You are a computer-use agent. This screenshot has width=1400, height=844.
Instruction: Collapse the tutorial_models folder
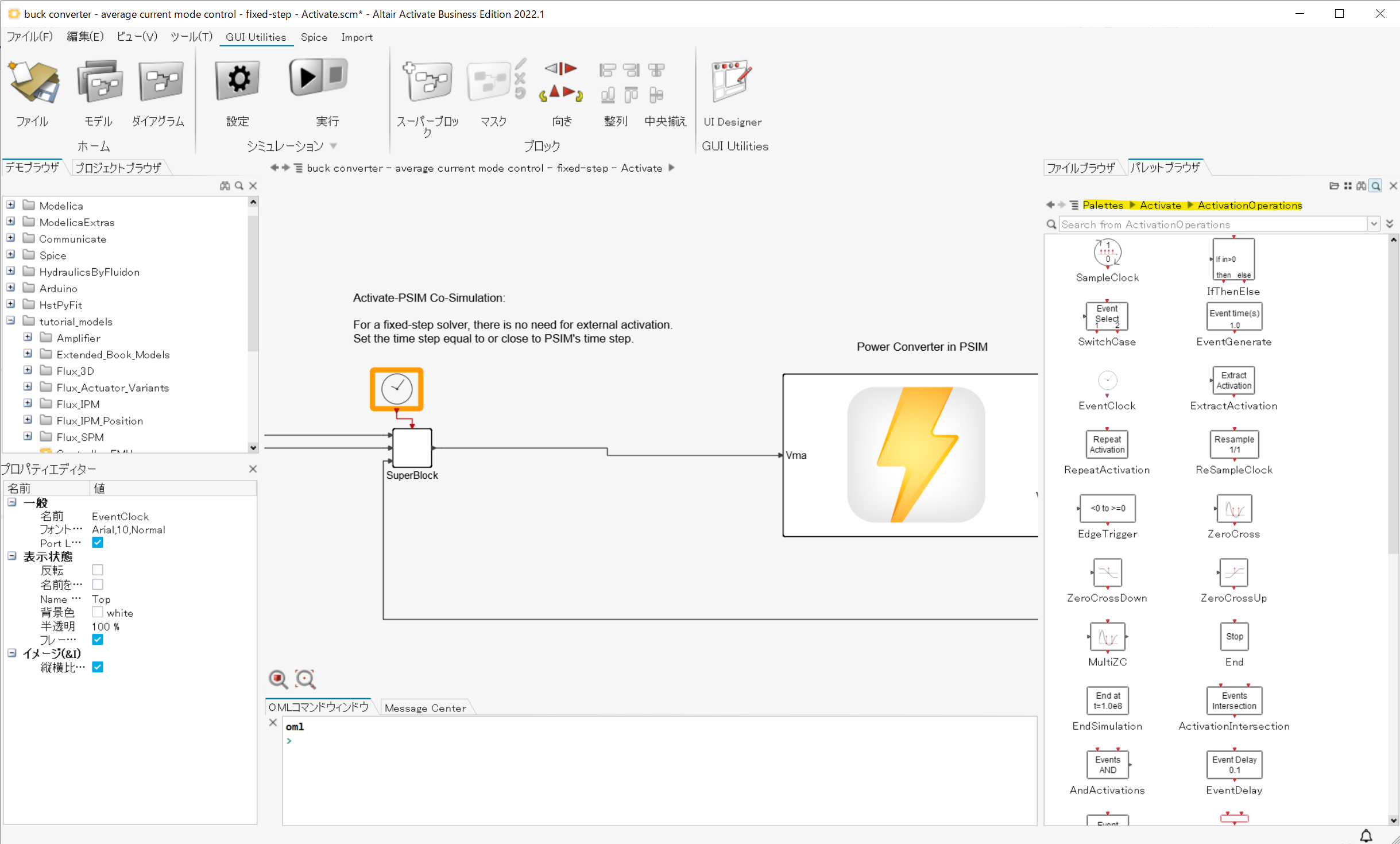point(11,321)
